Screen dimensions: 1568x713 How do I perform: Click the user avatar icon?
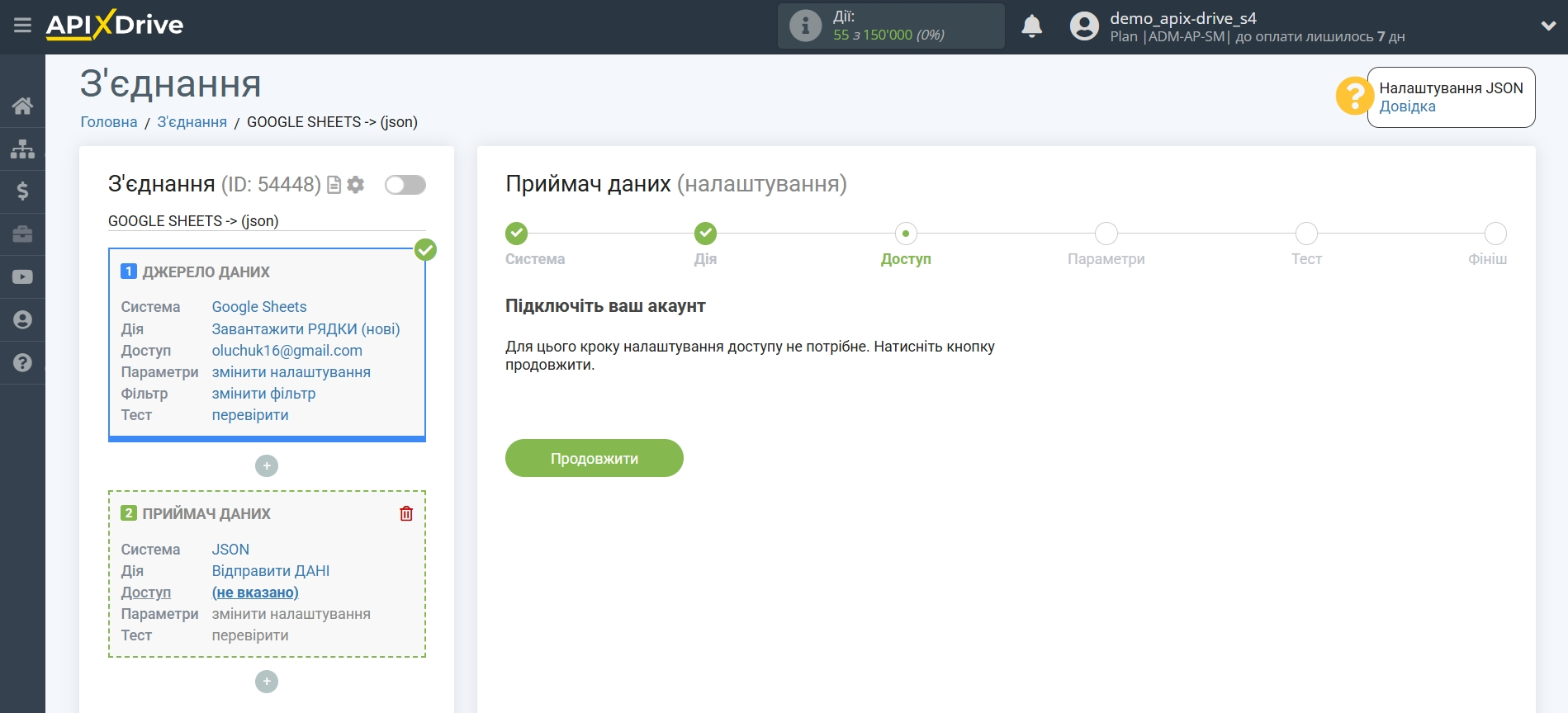pyautogui.click(x=1084, y=26)
